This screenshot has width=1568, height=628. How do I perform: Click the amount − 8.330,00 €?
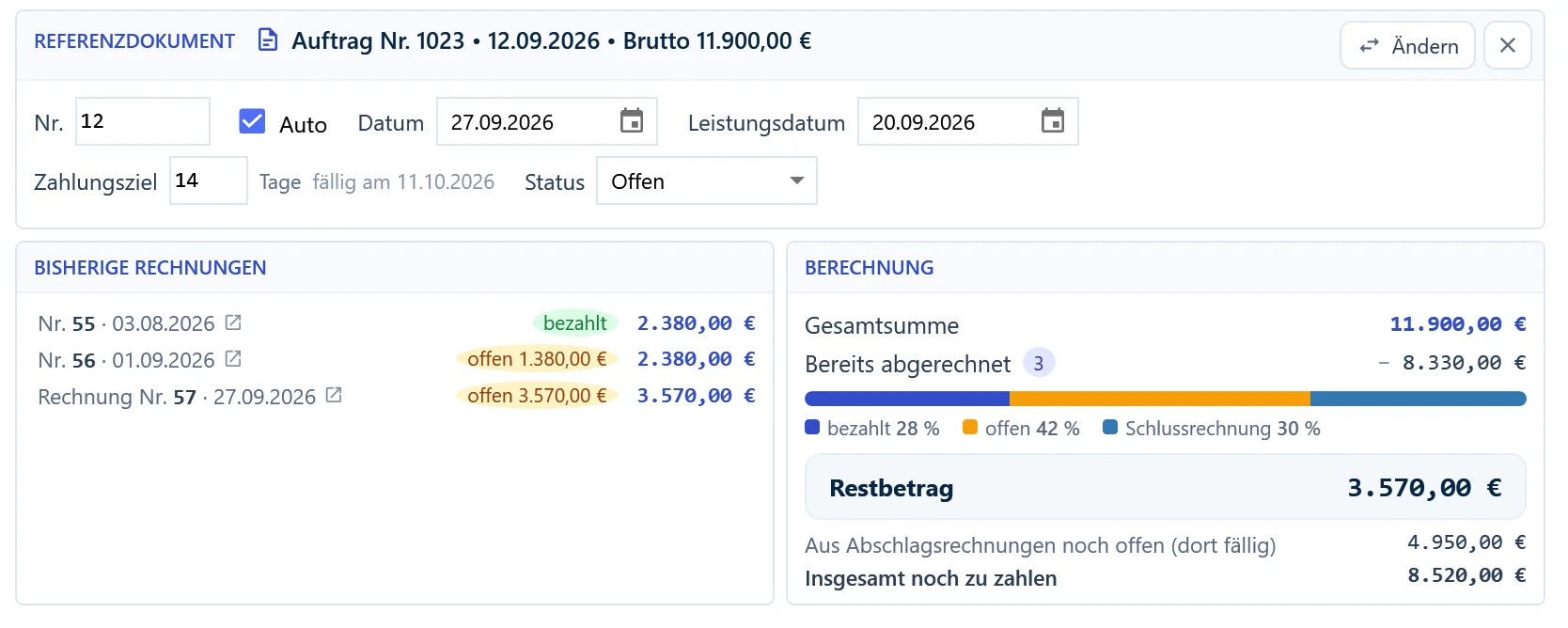(x=1451, y=363)
